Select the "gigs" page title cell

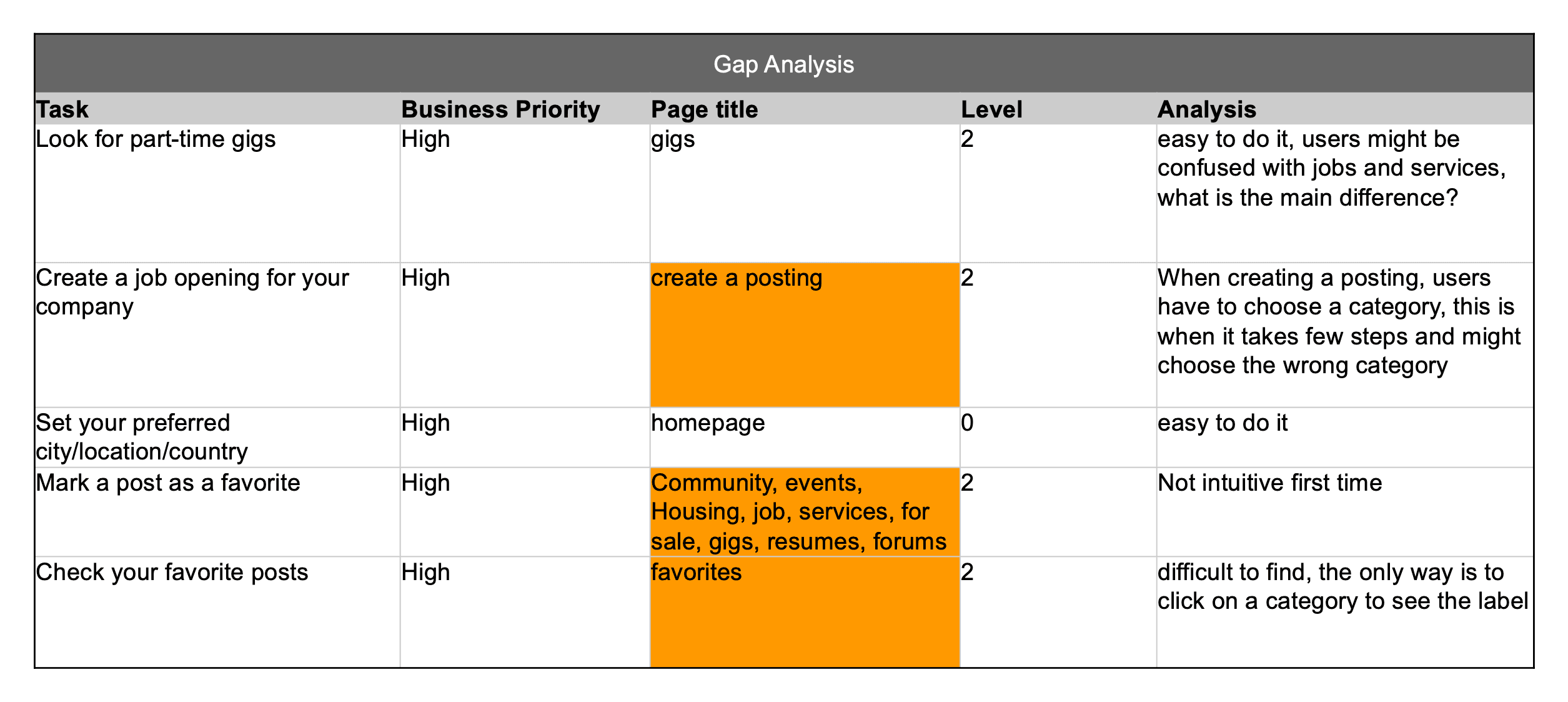click(x=673, y=139)
